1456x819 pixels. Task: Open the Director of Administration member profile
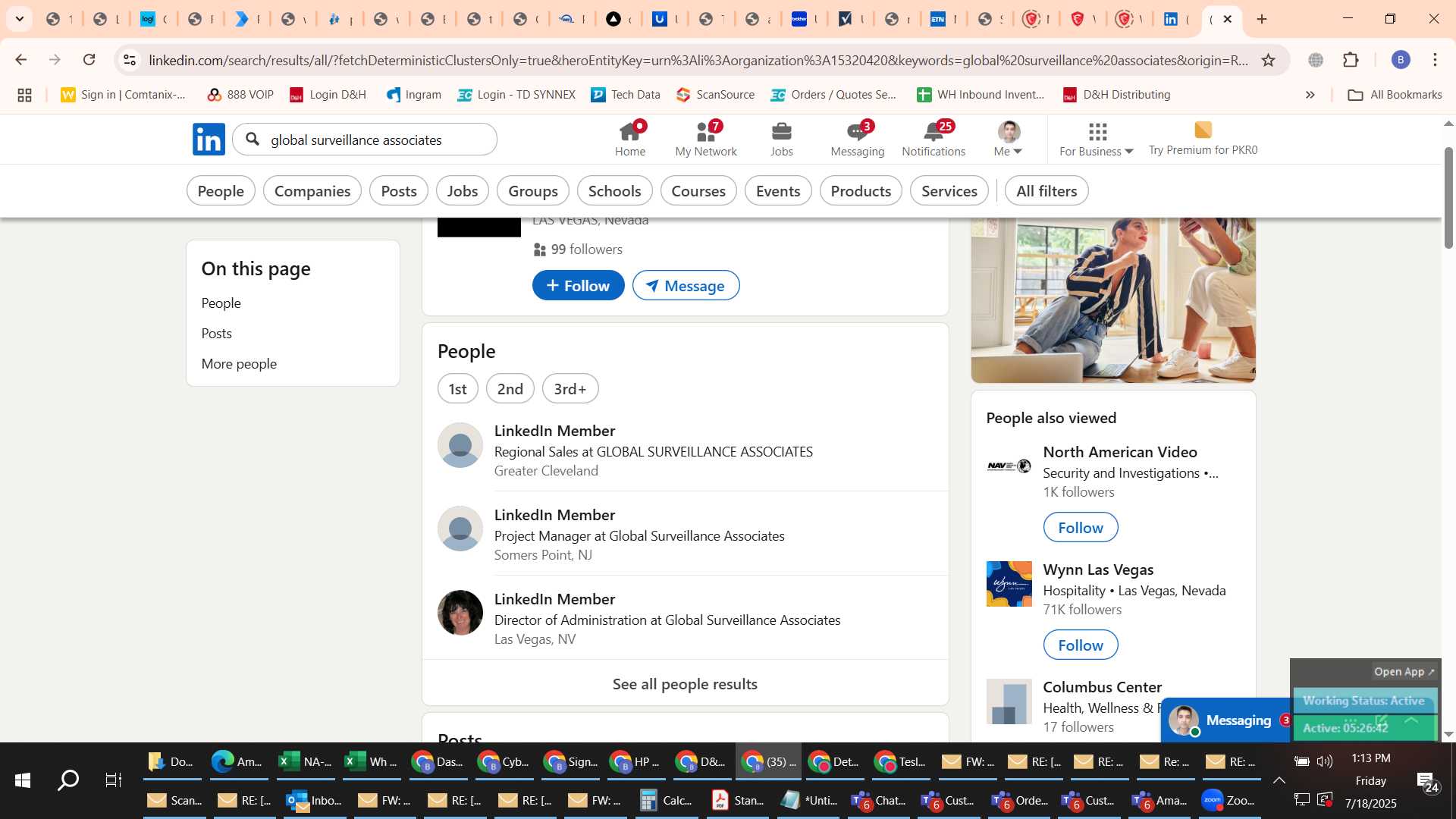[554, 599]
